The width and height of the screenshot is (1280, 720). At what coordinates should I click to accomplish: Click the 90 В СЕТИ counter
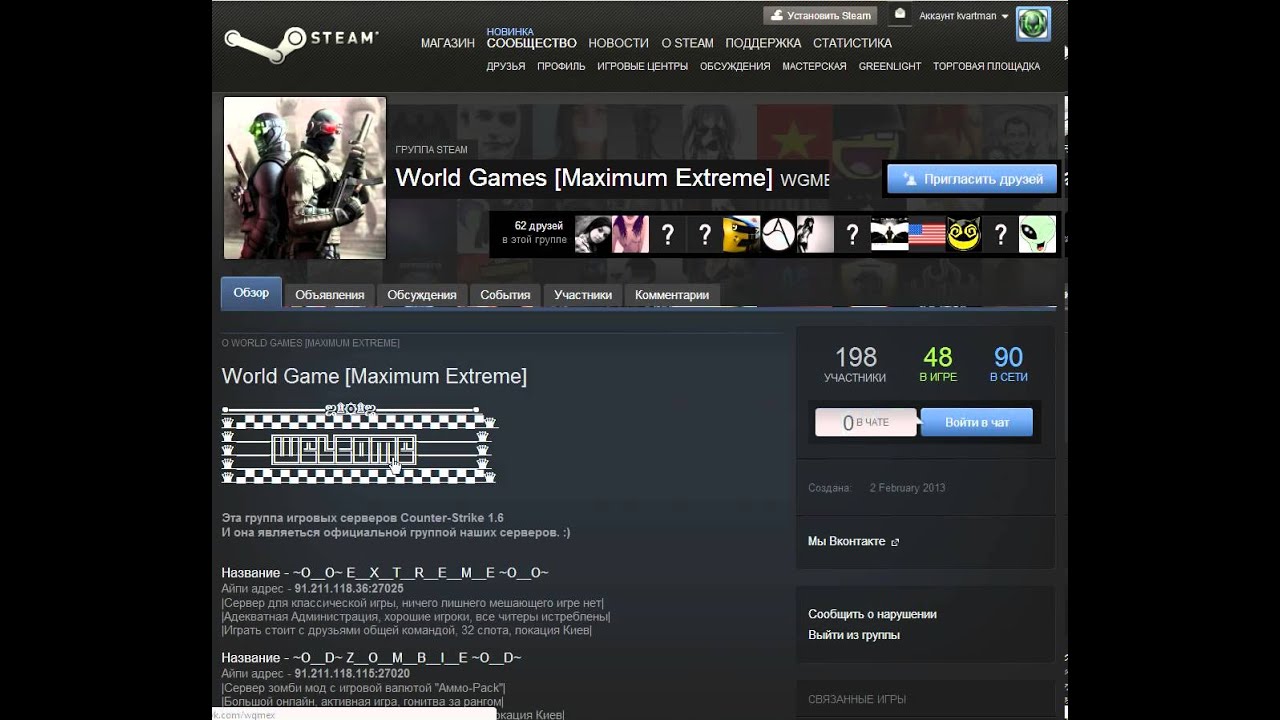[x=1008, y=364]
